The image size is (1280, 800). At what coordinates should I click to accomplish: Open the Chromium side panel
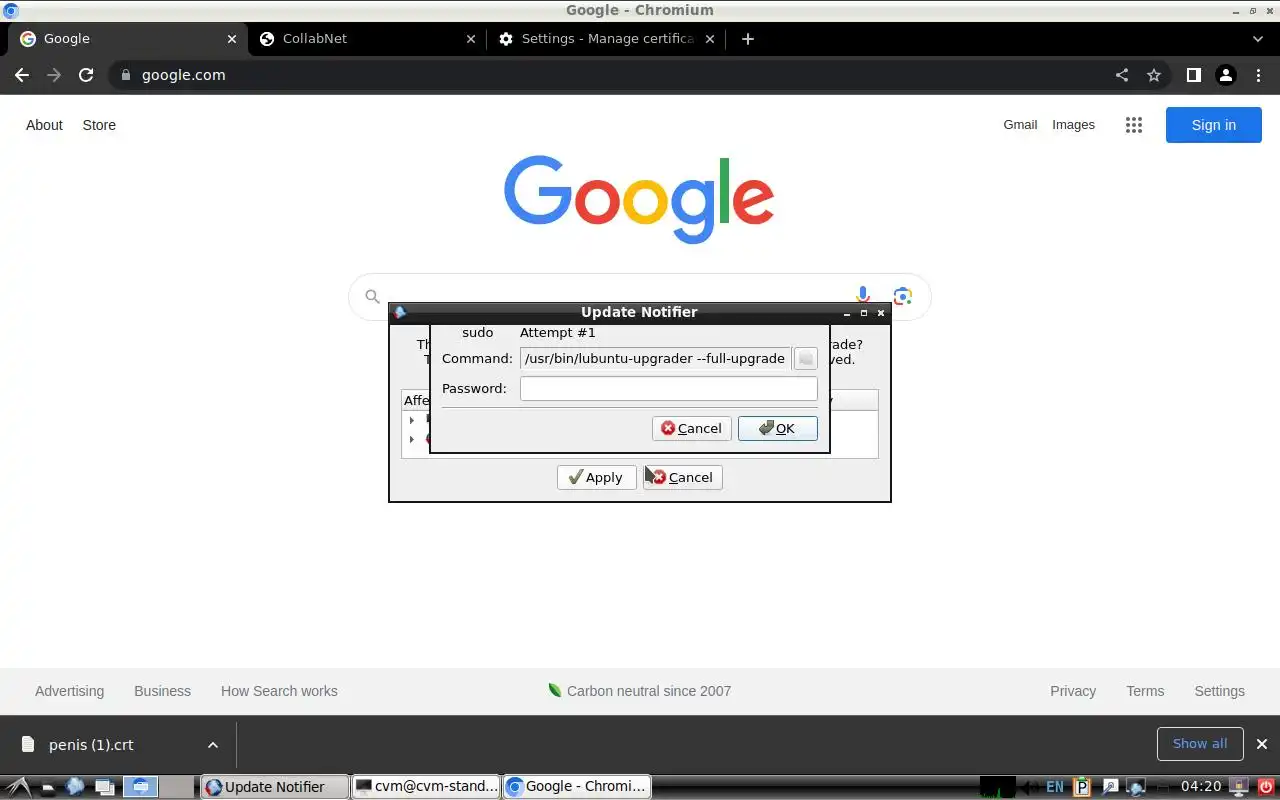point(1193,75)
